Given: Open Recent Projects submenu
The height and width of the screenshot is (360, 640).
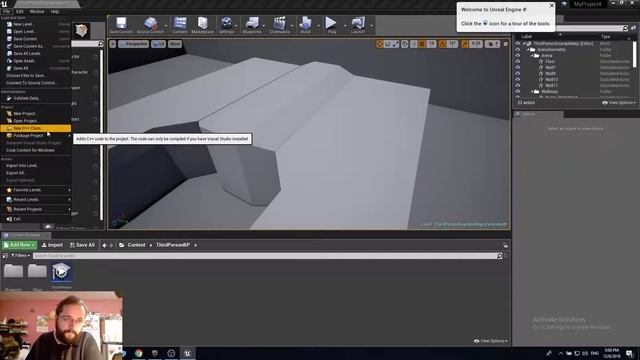Looking at the screenshot, I should 36,209.
